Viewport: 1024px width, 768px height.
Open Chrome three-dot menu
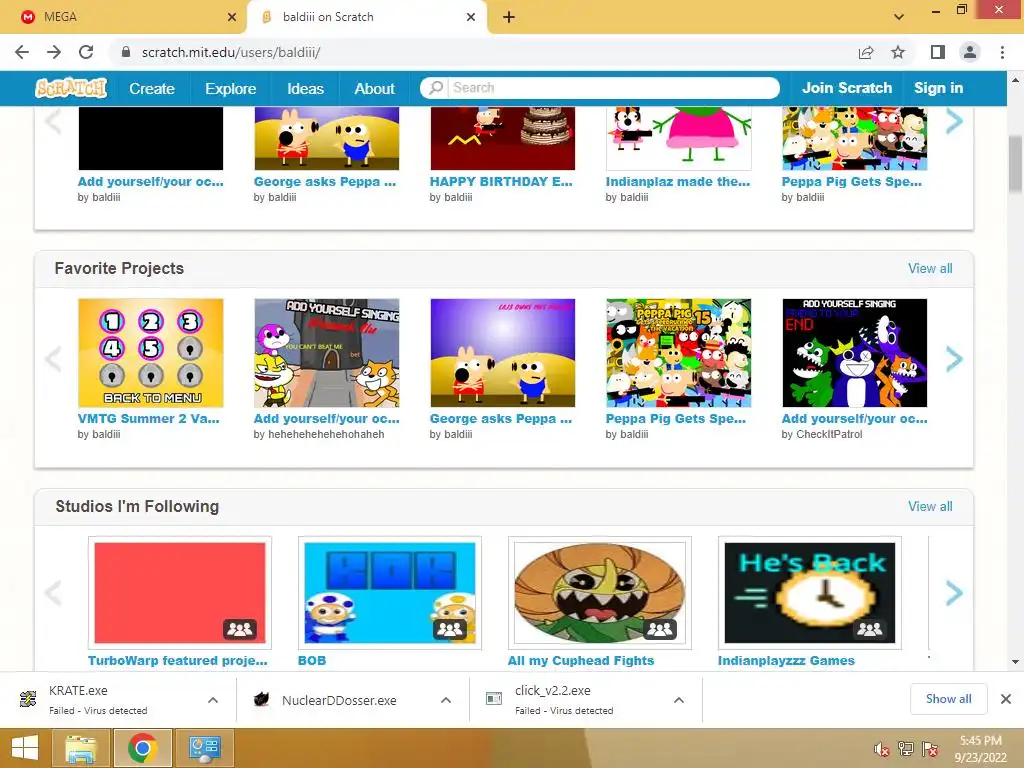point(1002,52)
